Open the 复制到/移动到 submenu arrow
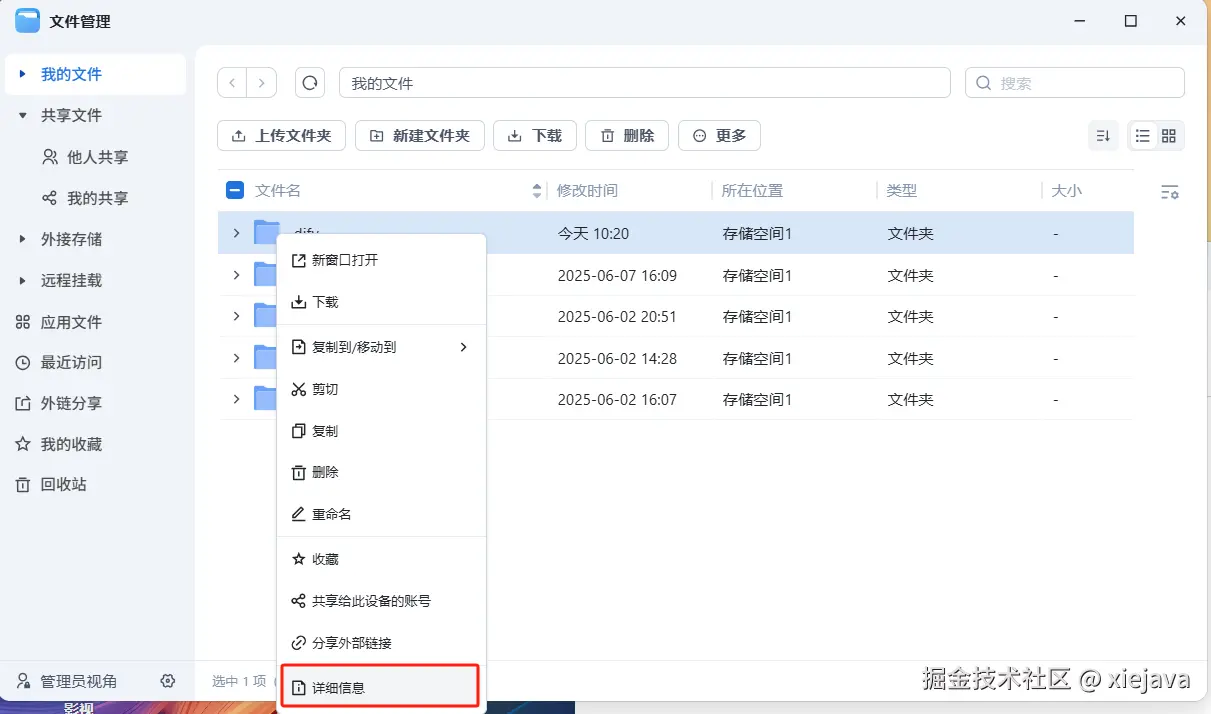 pos(462,347)
